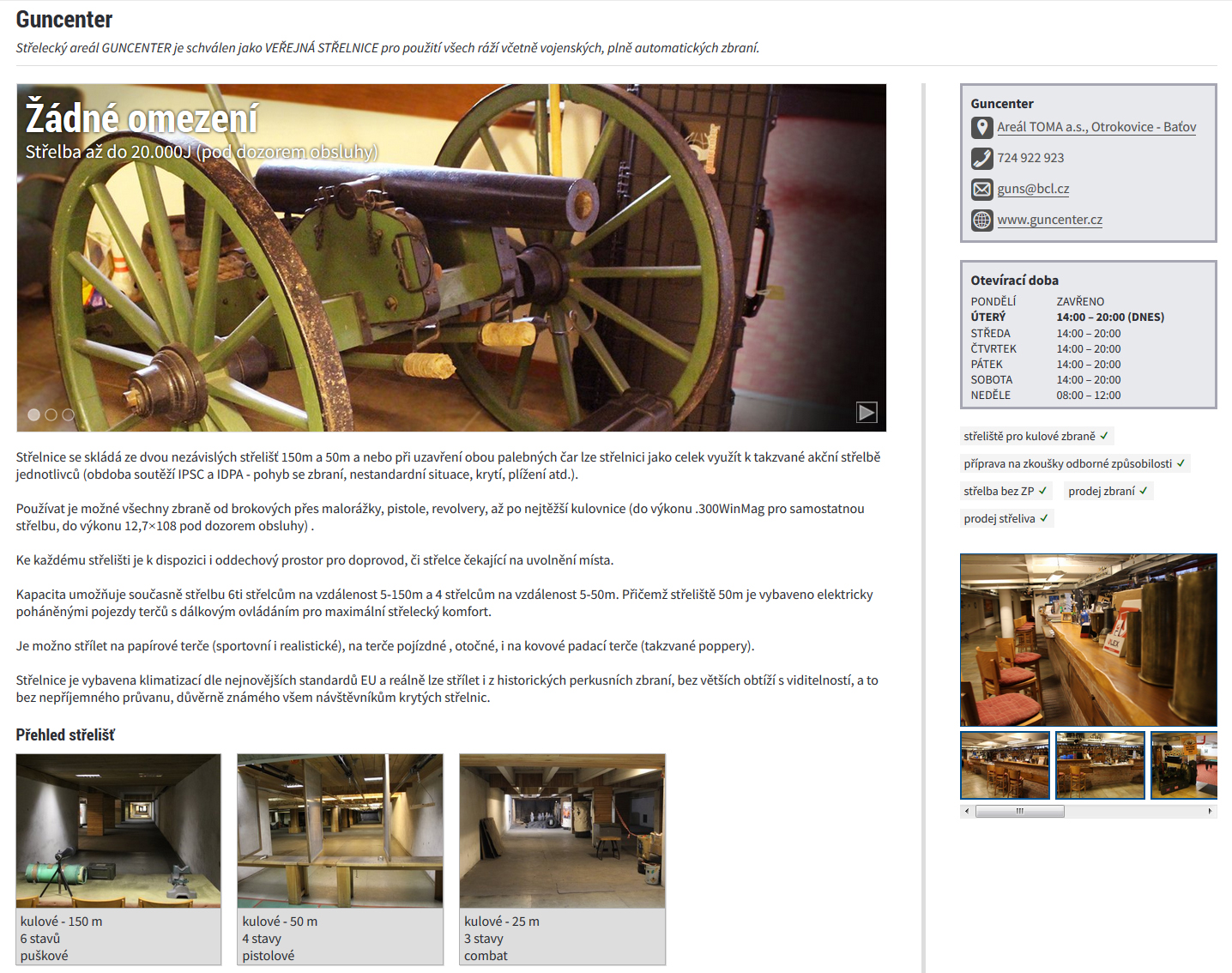Select the second small gallery thumbnail
The height and width of the screenshot is (973, 1232).
pyautogui.click(x=1100, y=765)
